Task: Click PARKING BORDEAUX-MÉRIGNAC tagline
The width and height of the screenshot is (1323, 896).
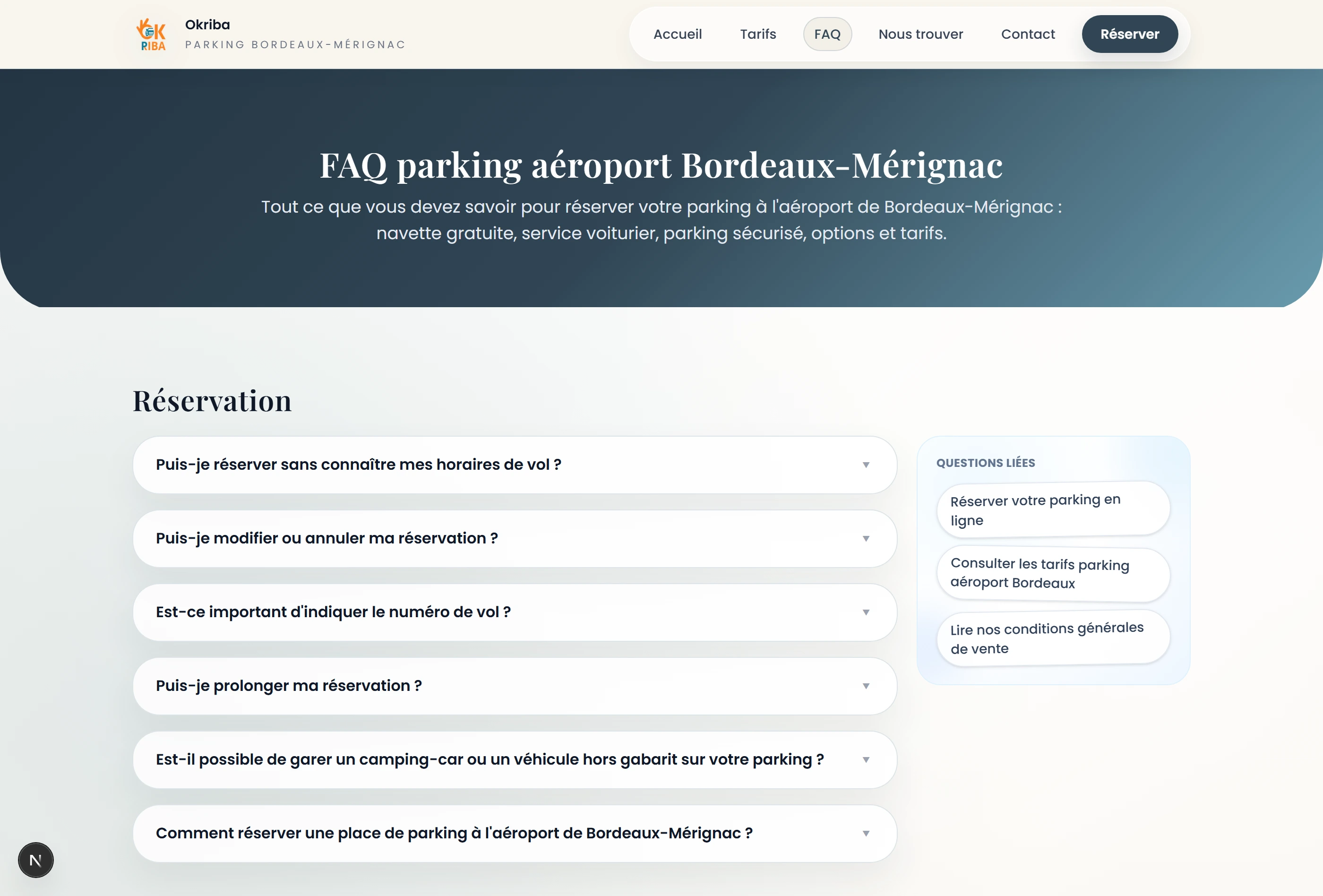Action: [295, 45]
